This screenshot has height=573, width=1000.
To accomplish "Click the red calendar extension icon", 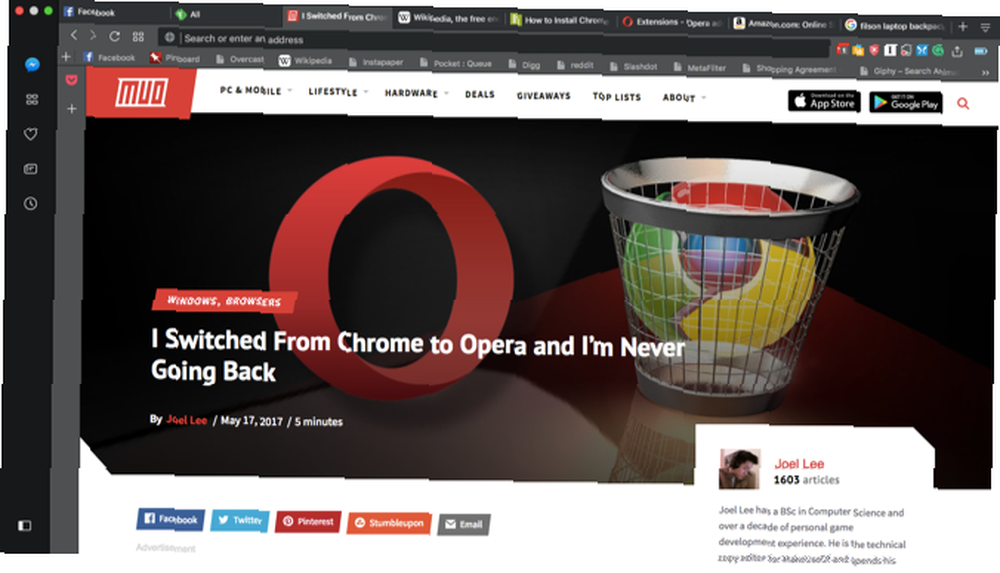I will click(842, 48).
